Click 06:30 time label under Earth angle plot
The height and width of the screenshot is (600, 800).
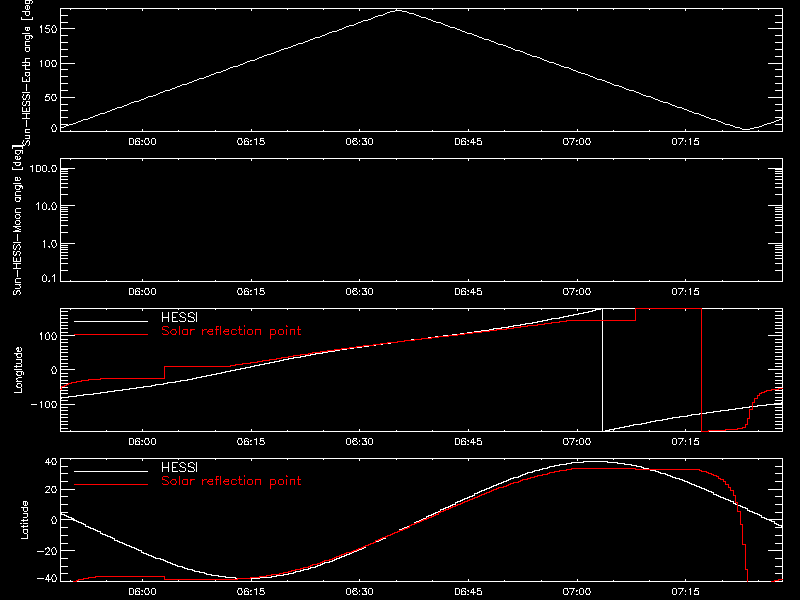360,142
